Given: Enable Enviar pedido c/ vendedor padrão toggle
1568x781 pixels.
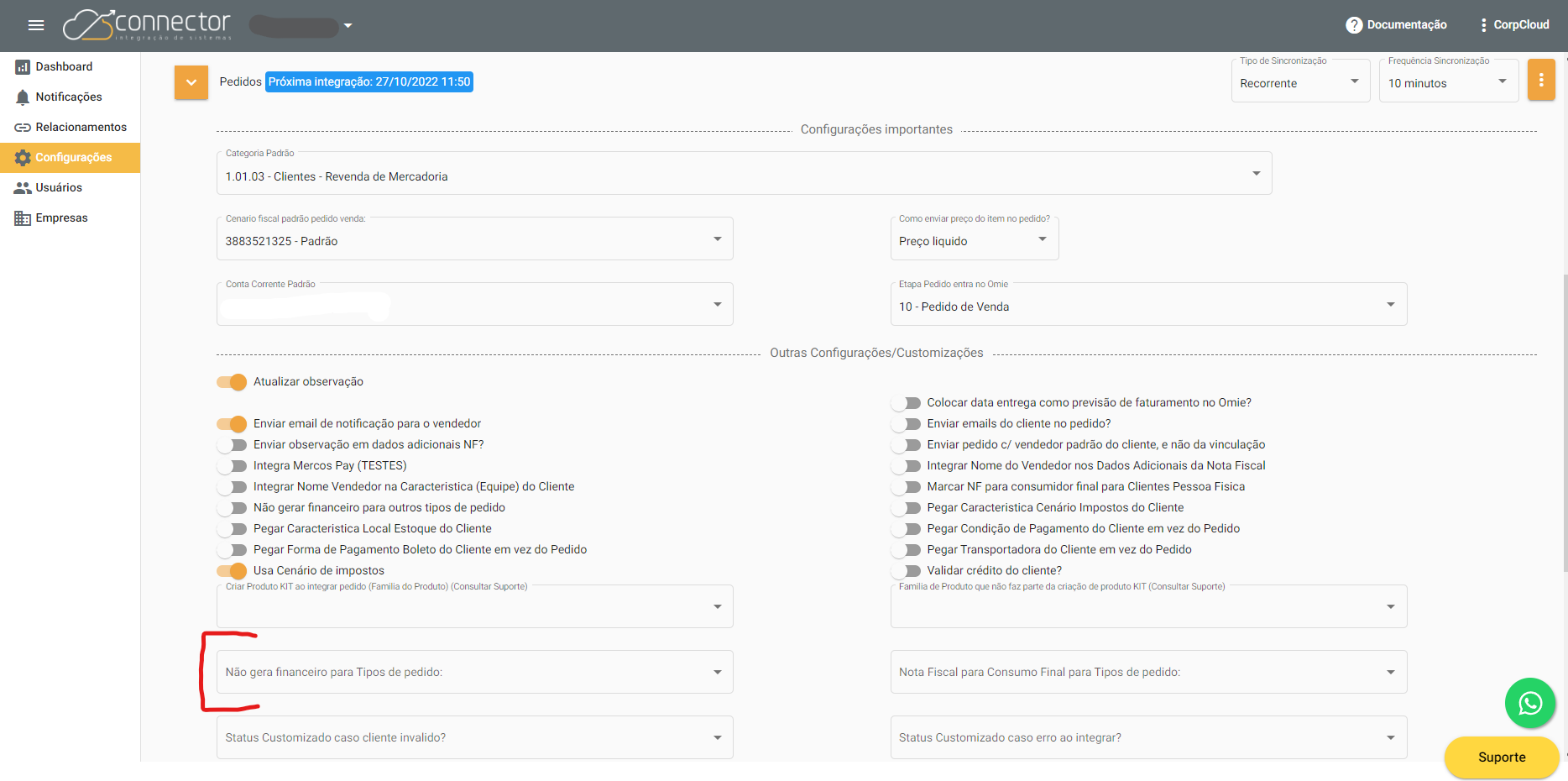Looking at the screenshot, I should (906, 445).
